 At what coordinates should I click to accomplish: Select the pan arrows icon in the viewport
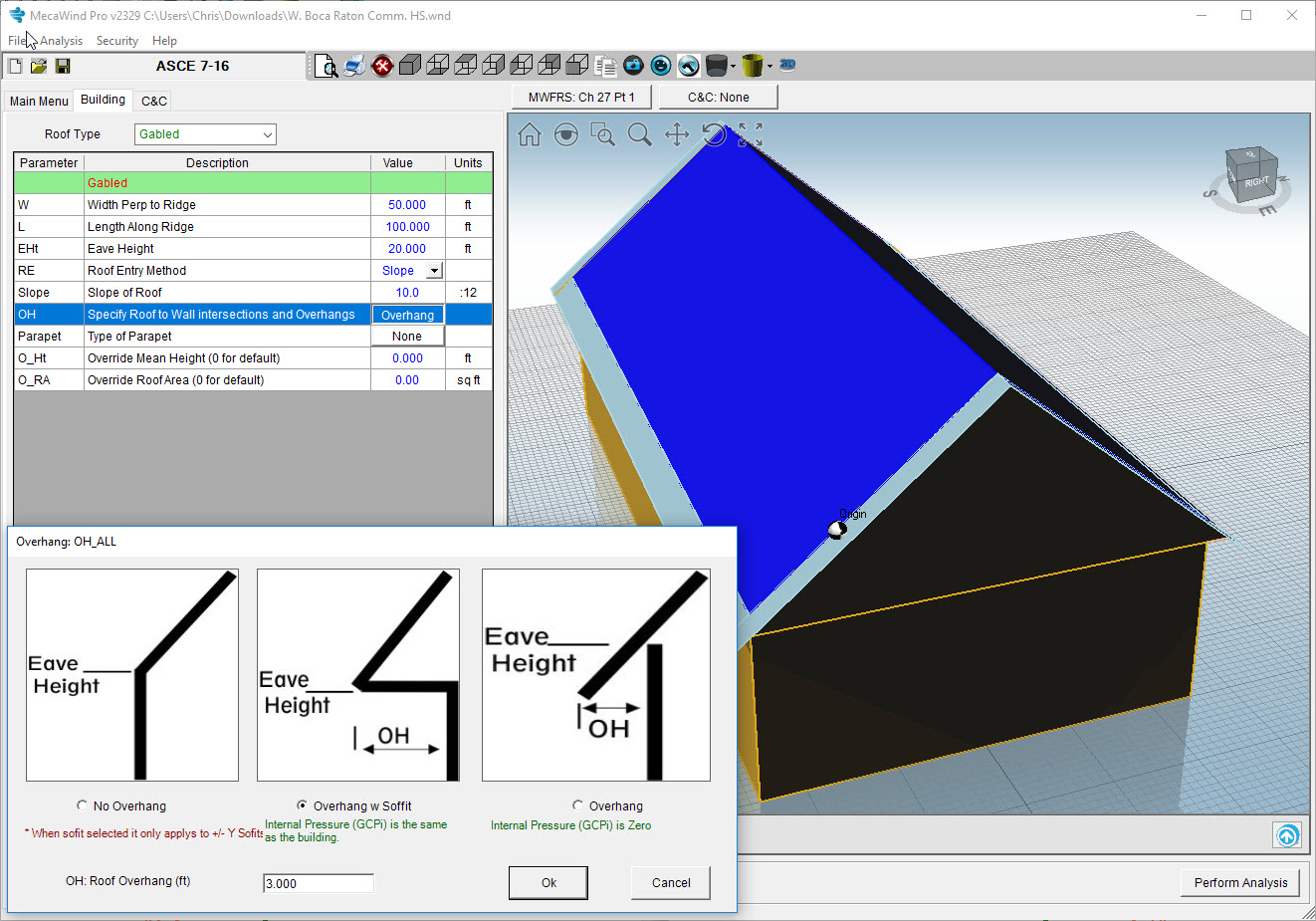[x=676, y=133]
